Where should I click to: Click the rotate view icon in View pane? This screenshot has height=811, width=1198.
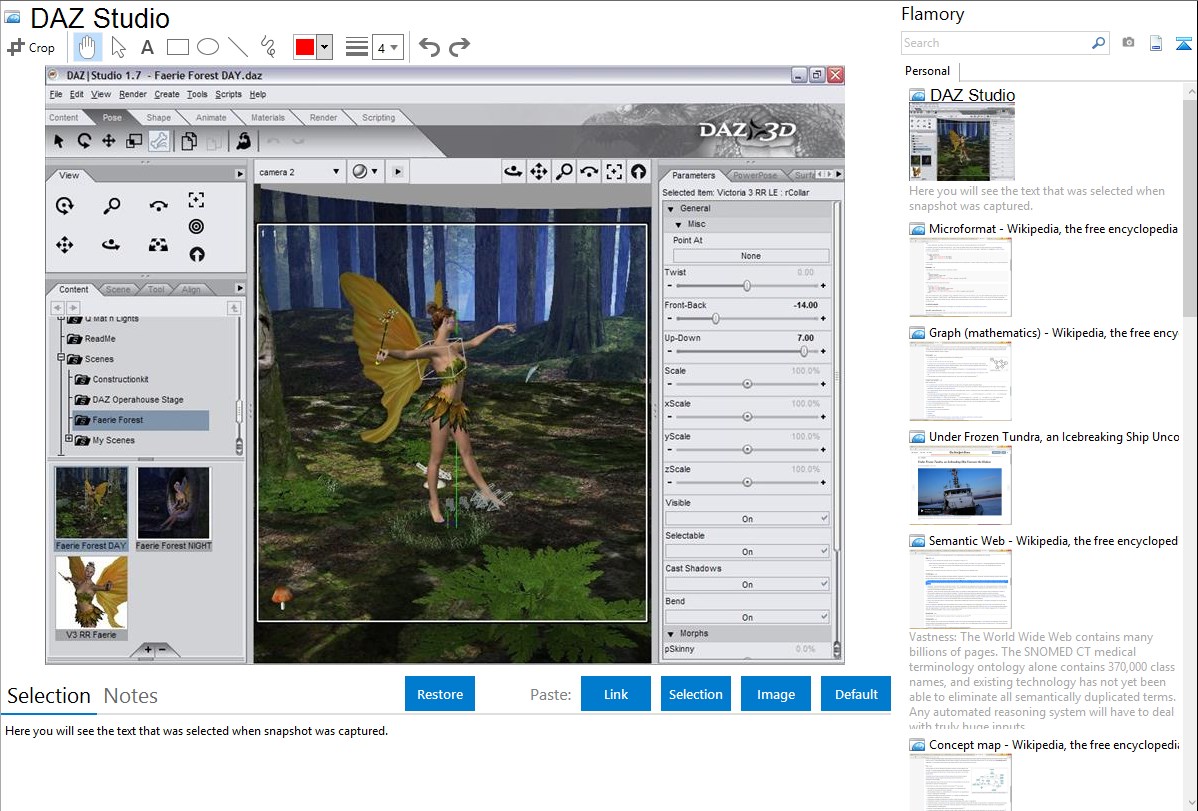[65, 205]
